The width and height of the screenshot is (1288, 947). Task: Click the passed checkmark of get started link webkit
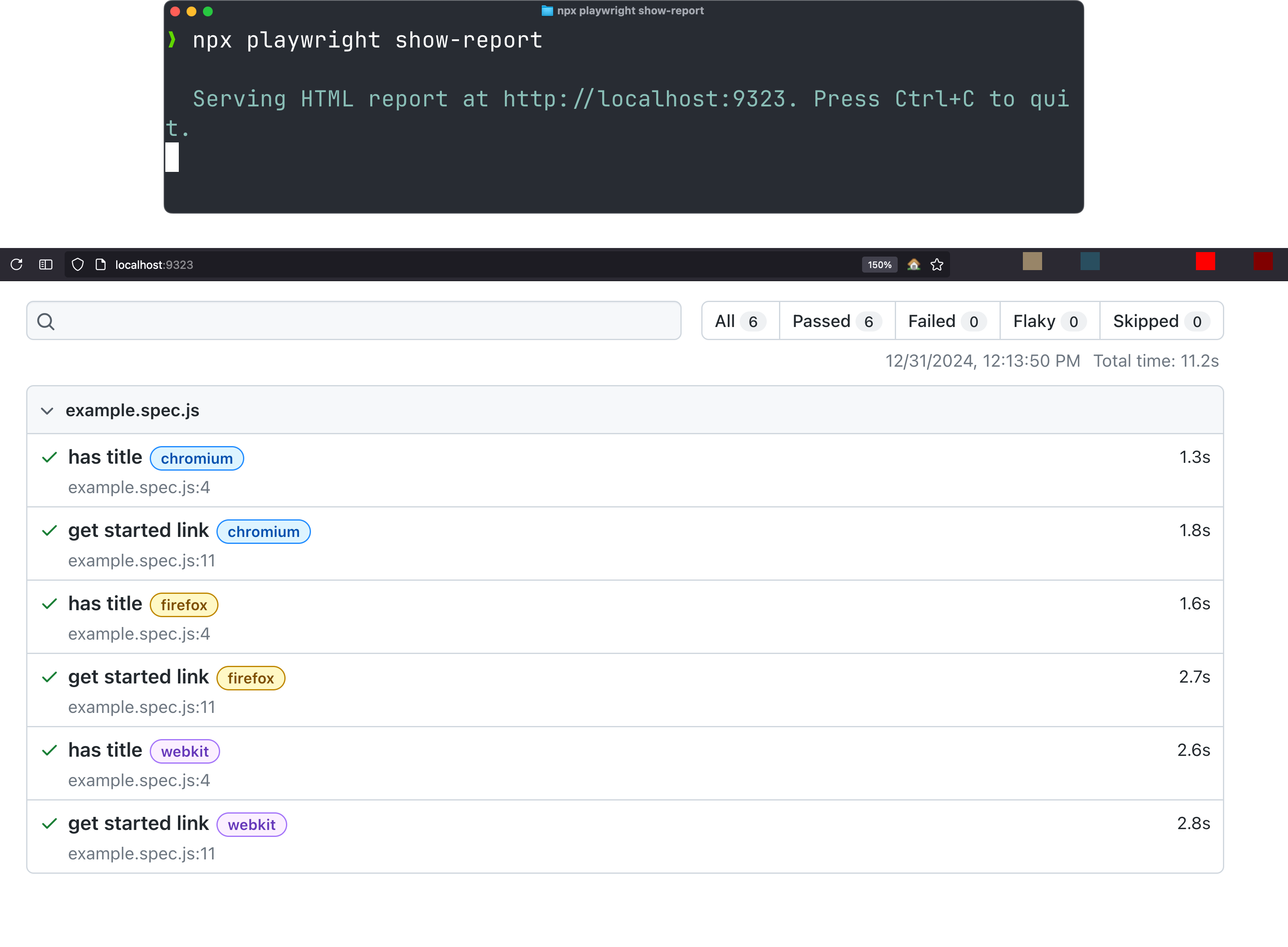(x=50, y=823)
